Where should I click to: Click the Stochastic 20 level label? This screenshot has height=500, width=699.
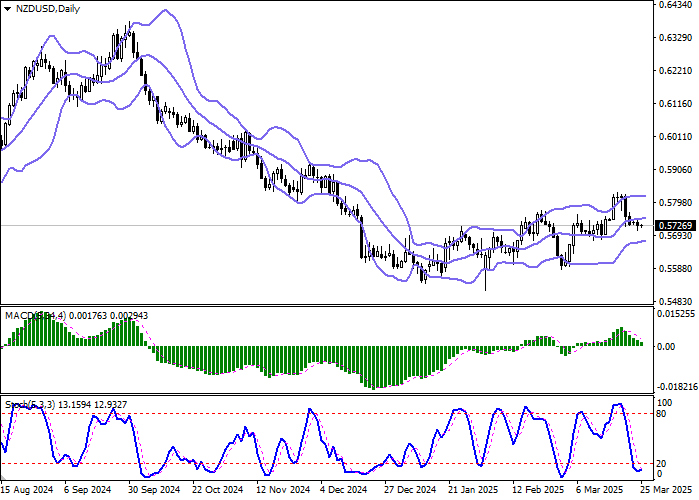[659, 463]
